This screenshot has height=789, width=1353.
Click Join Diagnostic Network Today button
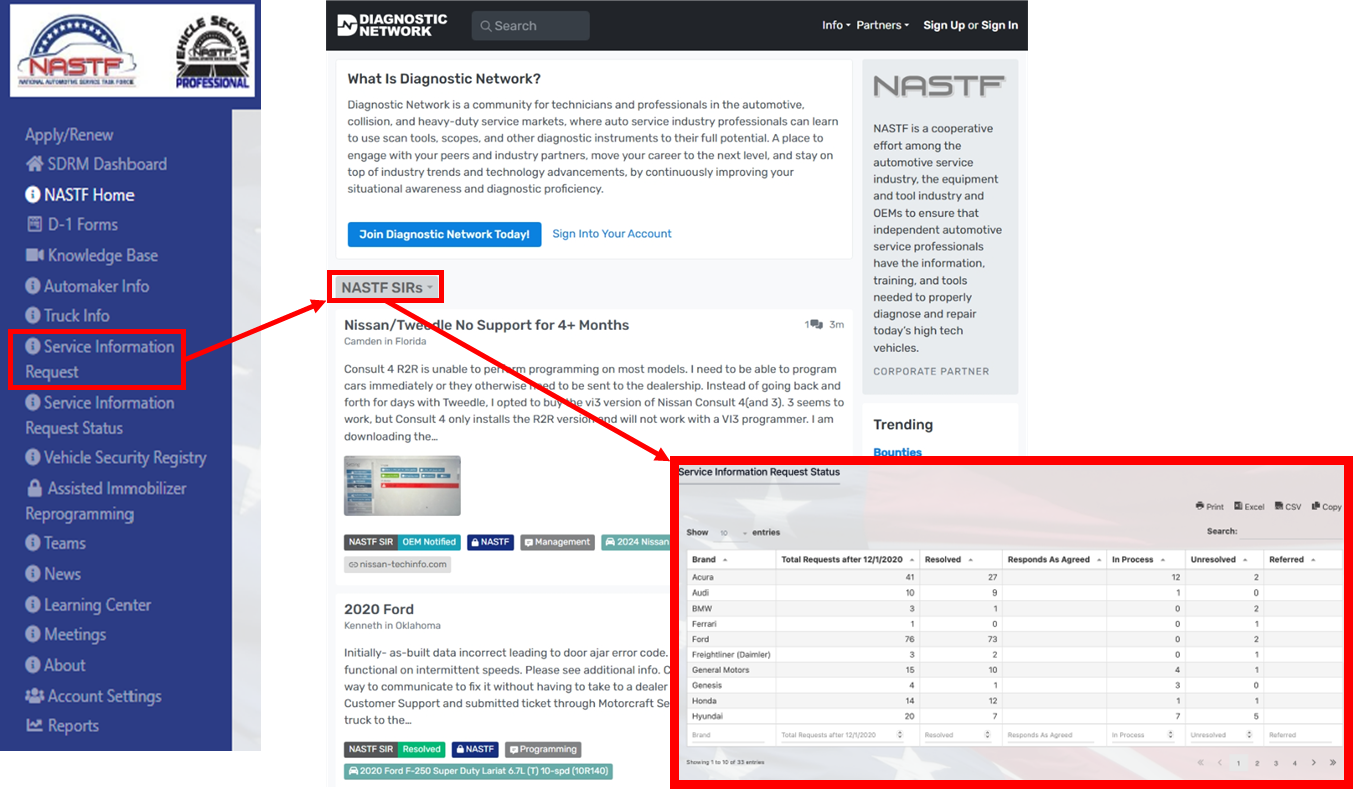(444, 234)
